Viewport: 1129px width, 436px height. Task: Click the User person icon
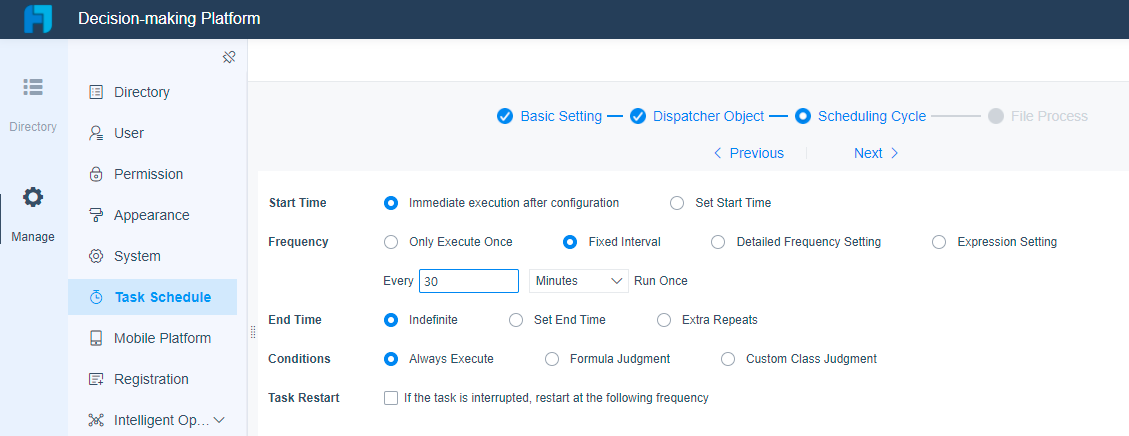tap(96, 133)
